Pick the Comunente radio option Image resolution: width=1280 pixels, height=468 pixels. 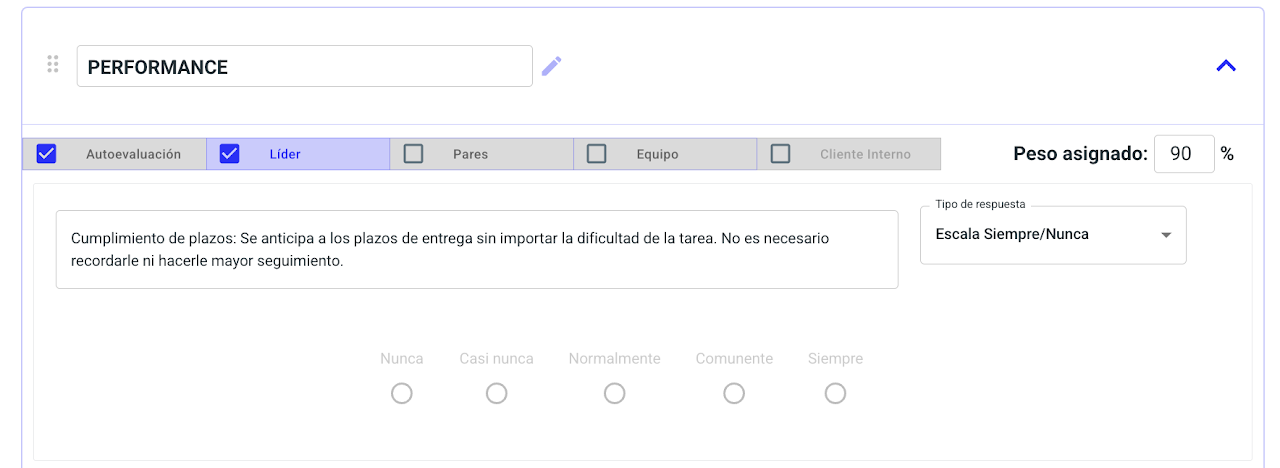734,394
